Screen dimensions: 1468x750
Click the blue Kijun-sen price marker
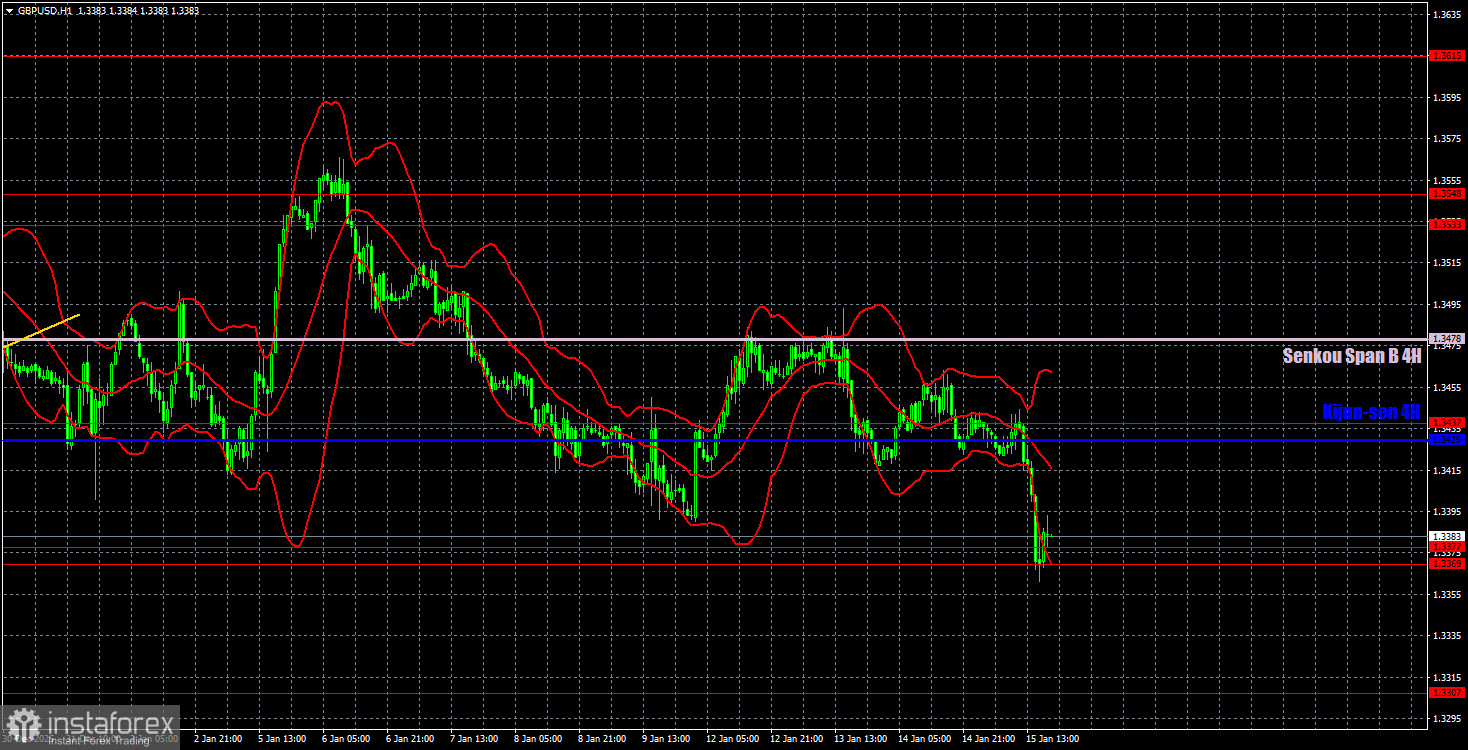[1448, 440]
